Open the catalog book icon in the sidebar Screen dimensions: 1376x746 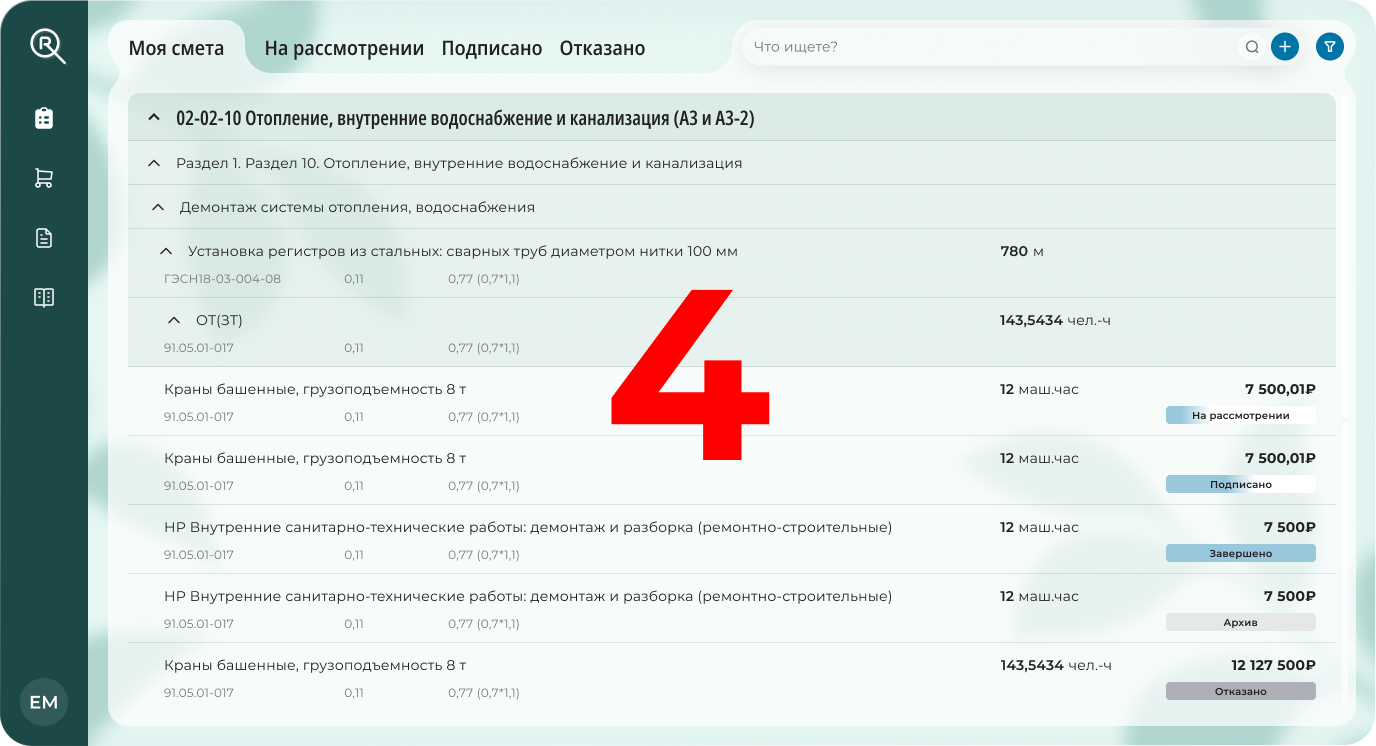point(44,297)
